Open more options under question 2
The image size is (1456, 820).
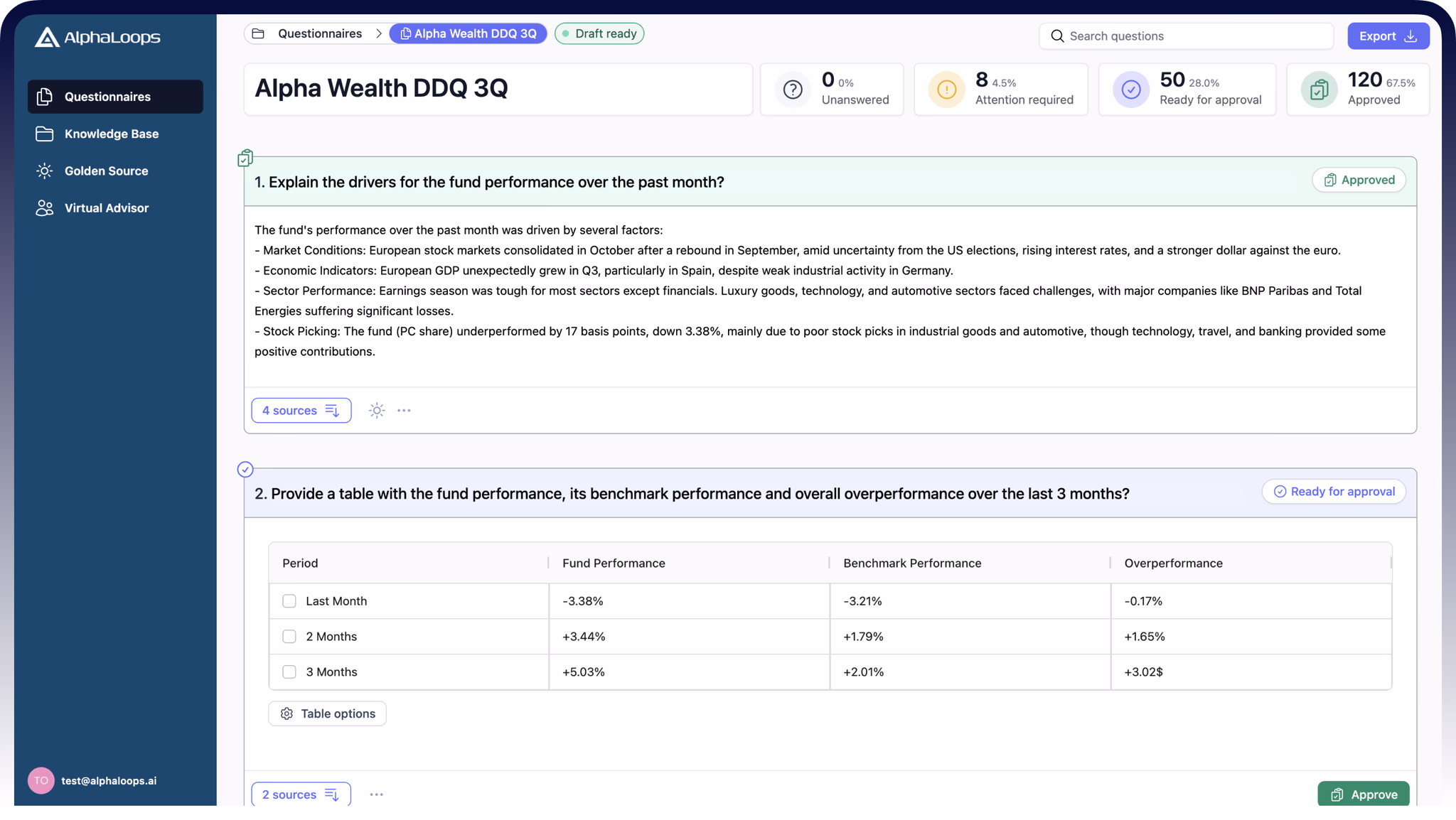pyautogui.click(x=377, y=794)
